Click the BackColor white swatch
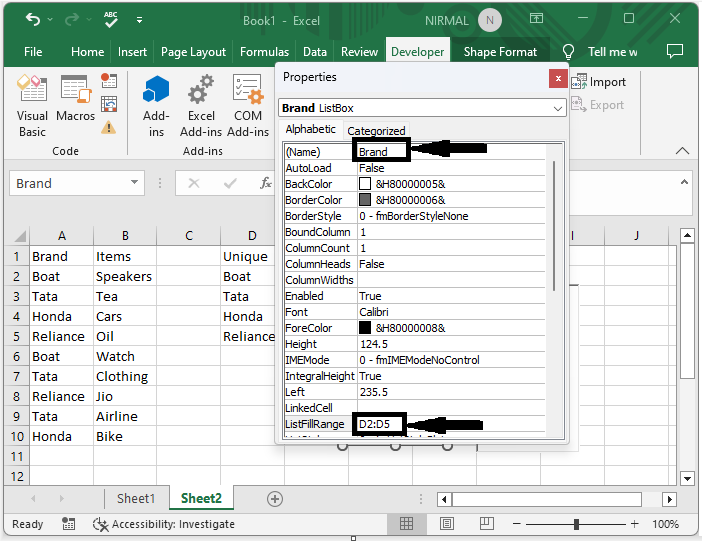702x541 pixels. tap(365, 184)
